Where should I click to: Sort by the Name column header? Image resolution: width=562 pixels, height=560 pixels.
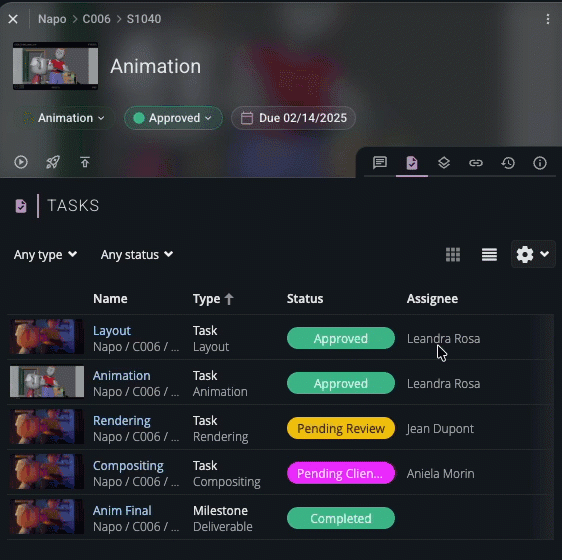(110, 299)
